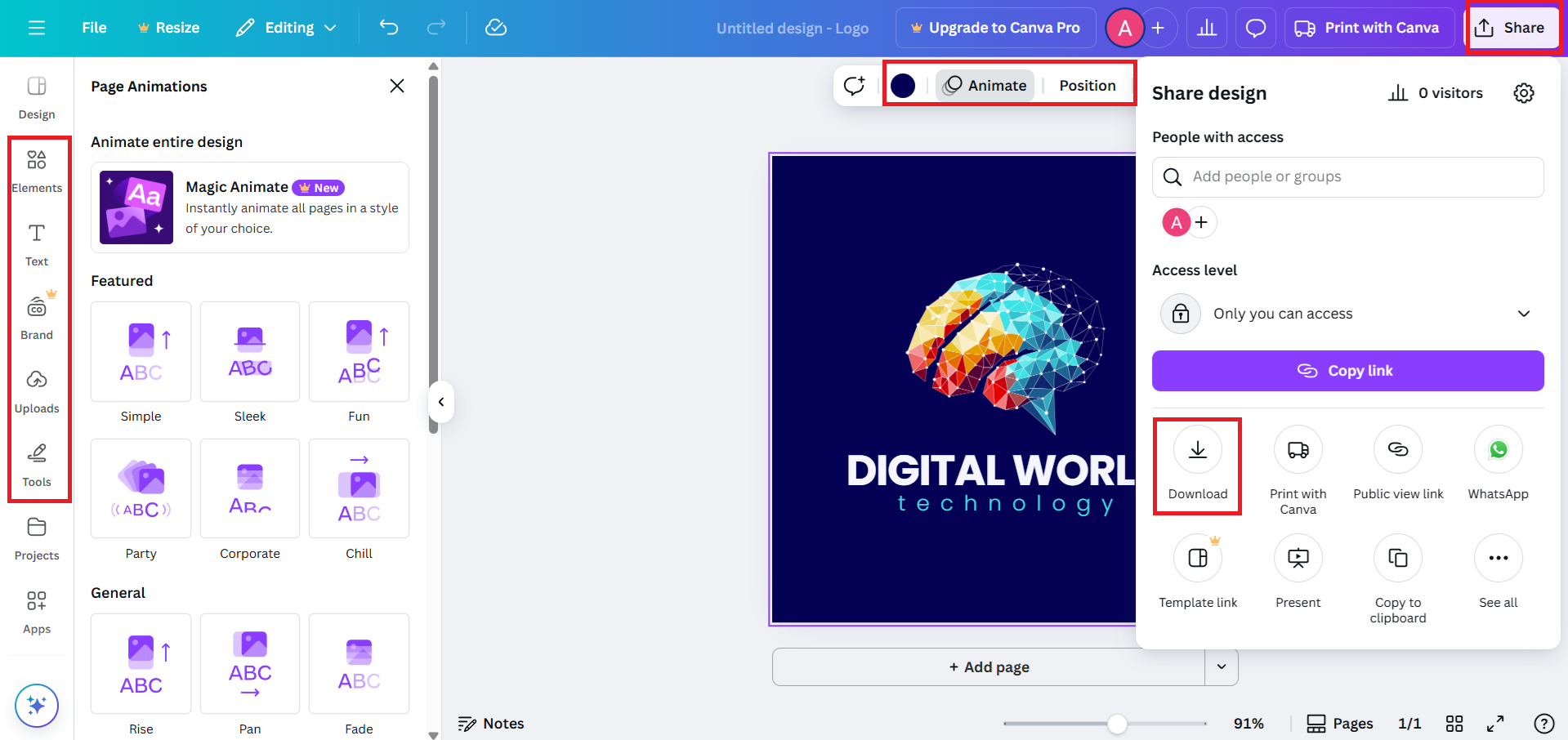Click the Copy link button
This screenshot has height=740, width=1568.
point(1347,370)
